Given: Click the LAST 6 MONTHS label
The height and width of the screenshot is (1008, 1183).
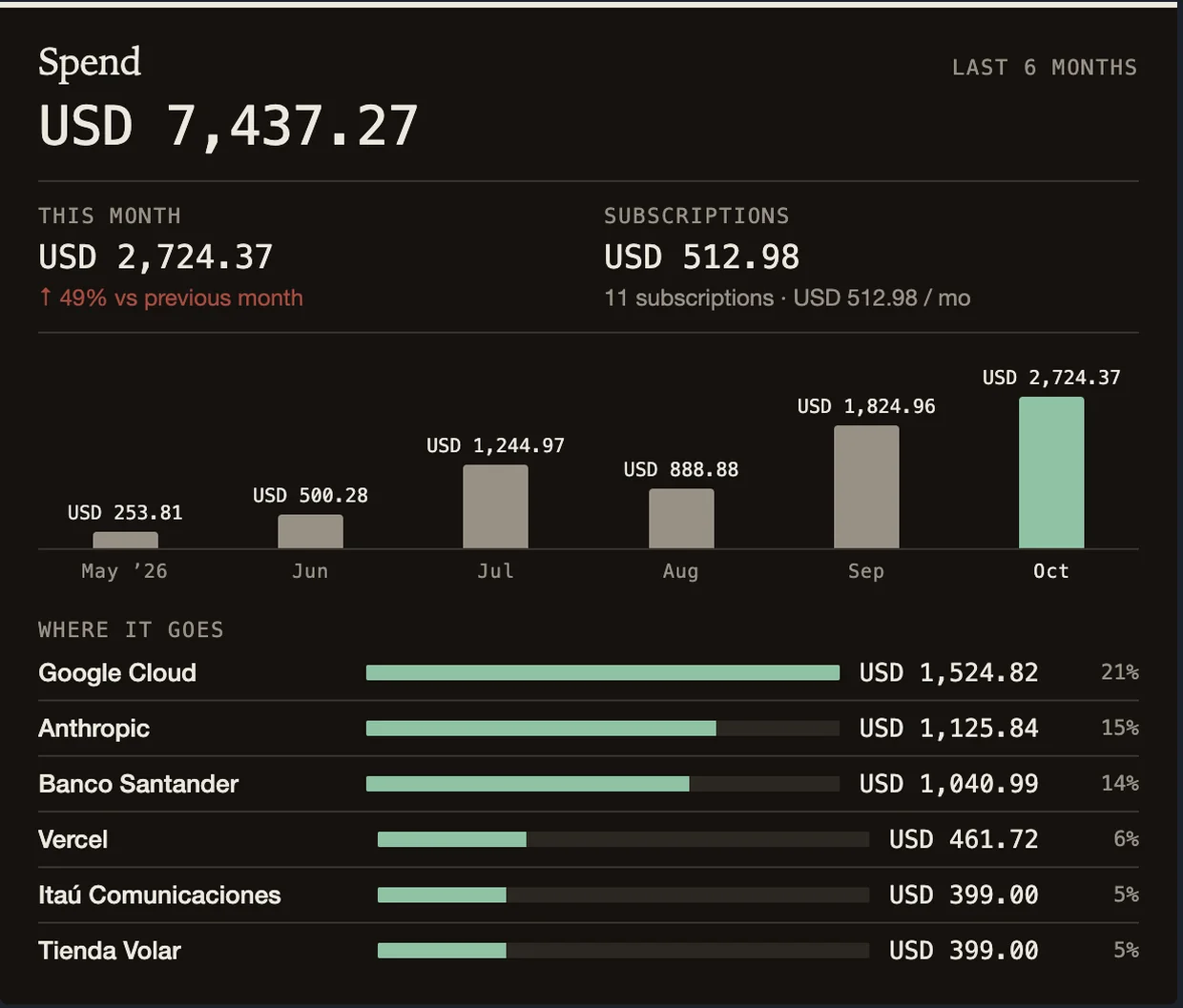Looking at the screenshot, I should pos(1045,68).
